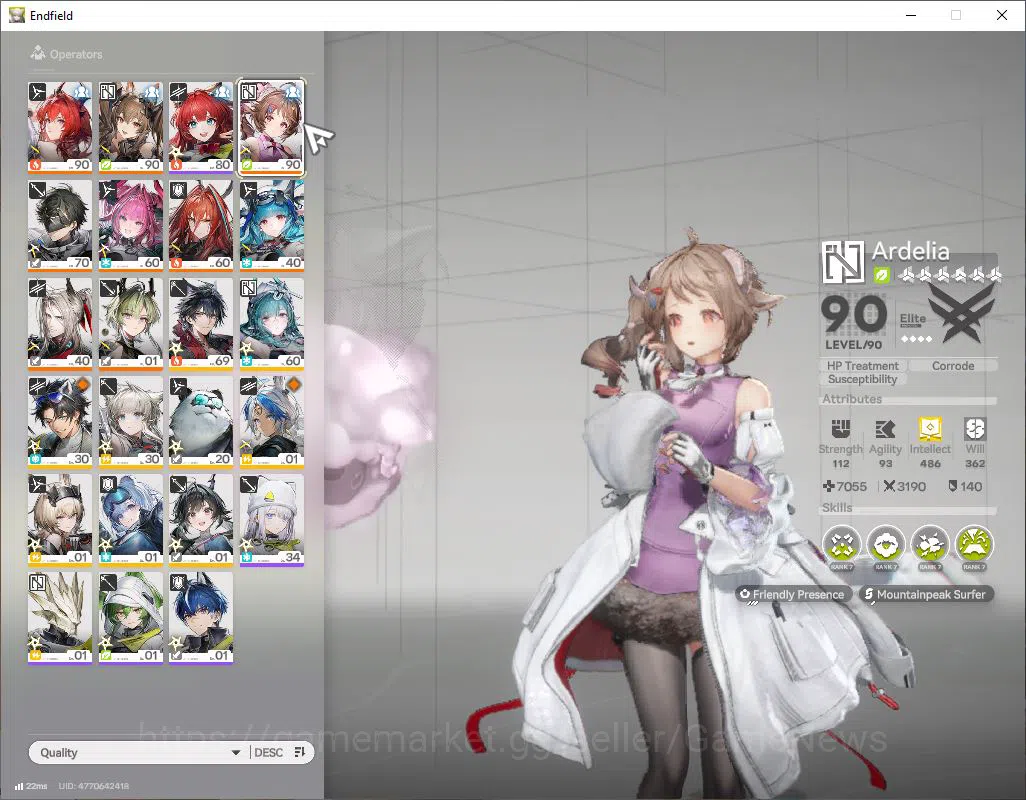Open the white-haired horned level 40 operator
Screen dimensions: 1026x800
click(60, 322)
